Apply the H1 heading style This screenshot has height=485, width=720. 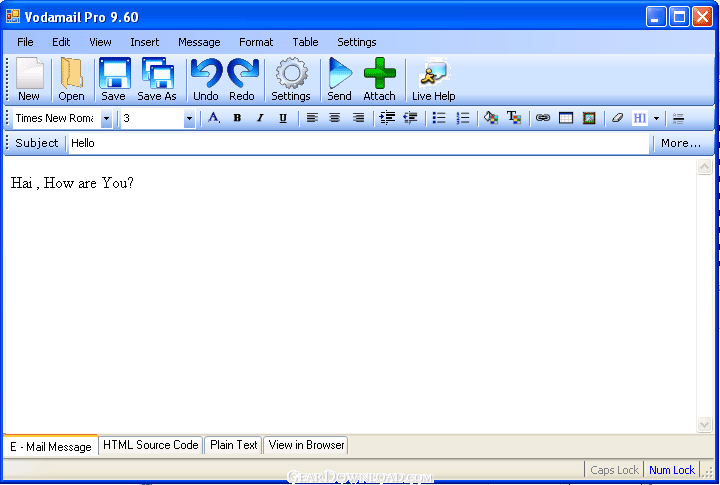click(640, 118)
